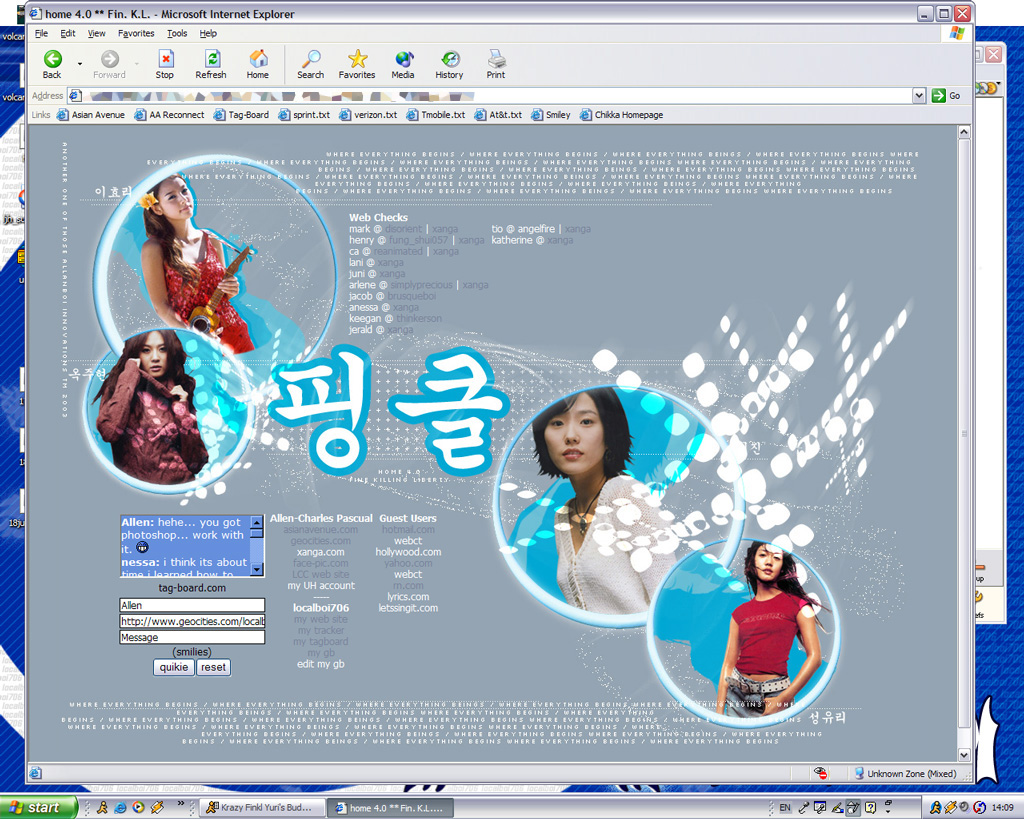Viewport: 1024px width, 819px height.
Task: Print the page with the Print icon
Action: click(496, 59)
